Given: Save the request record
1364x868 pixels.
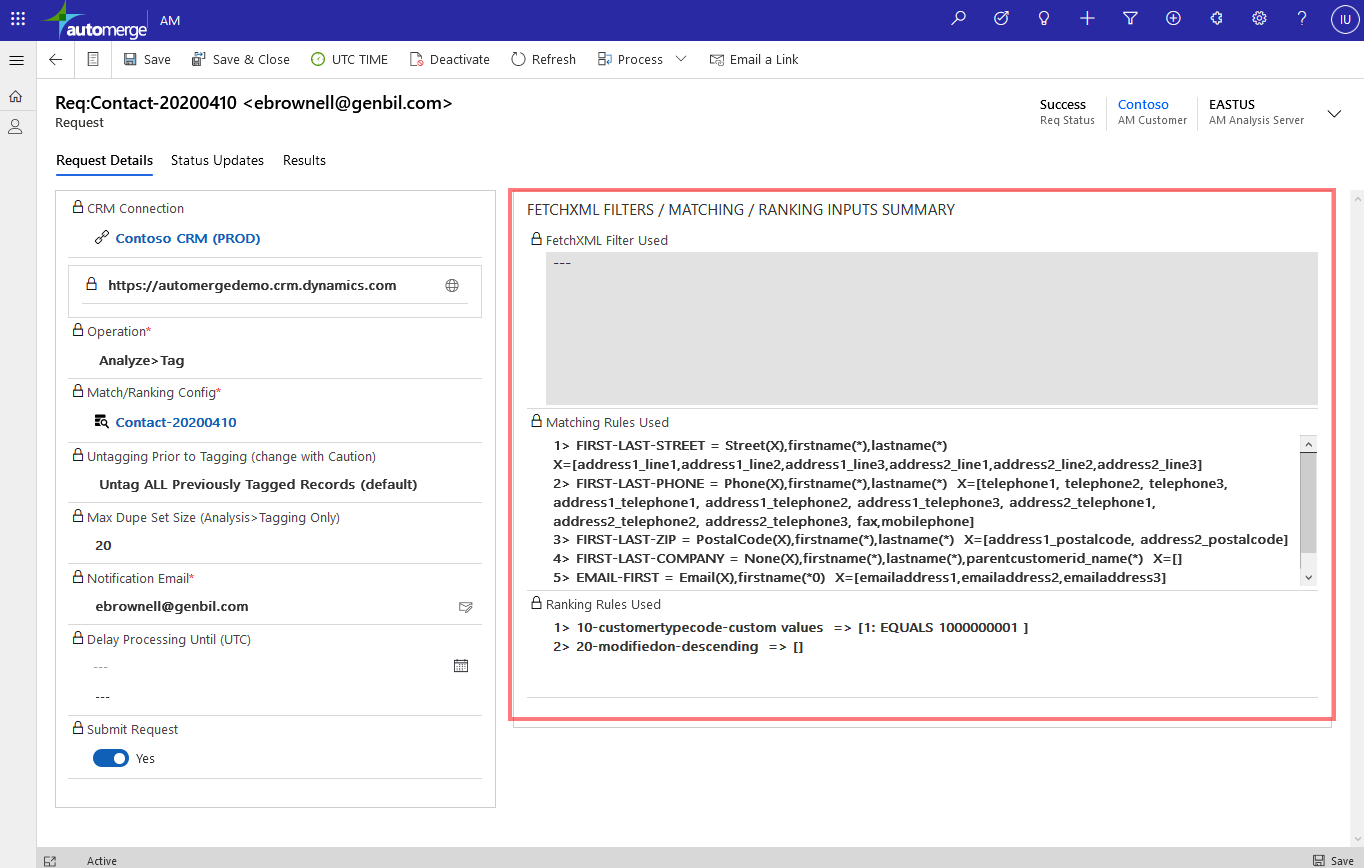Looking at the screenshot, I should (x=147, y=60).
